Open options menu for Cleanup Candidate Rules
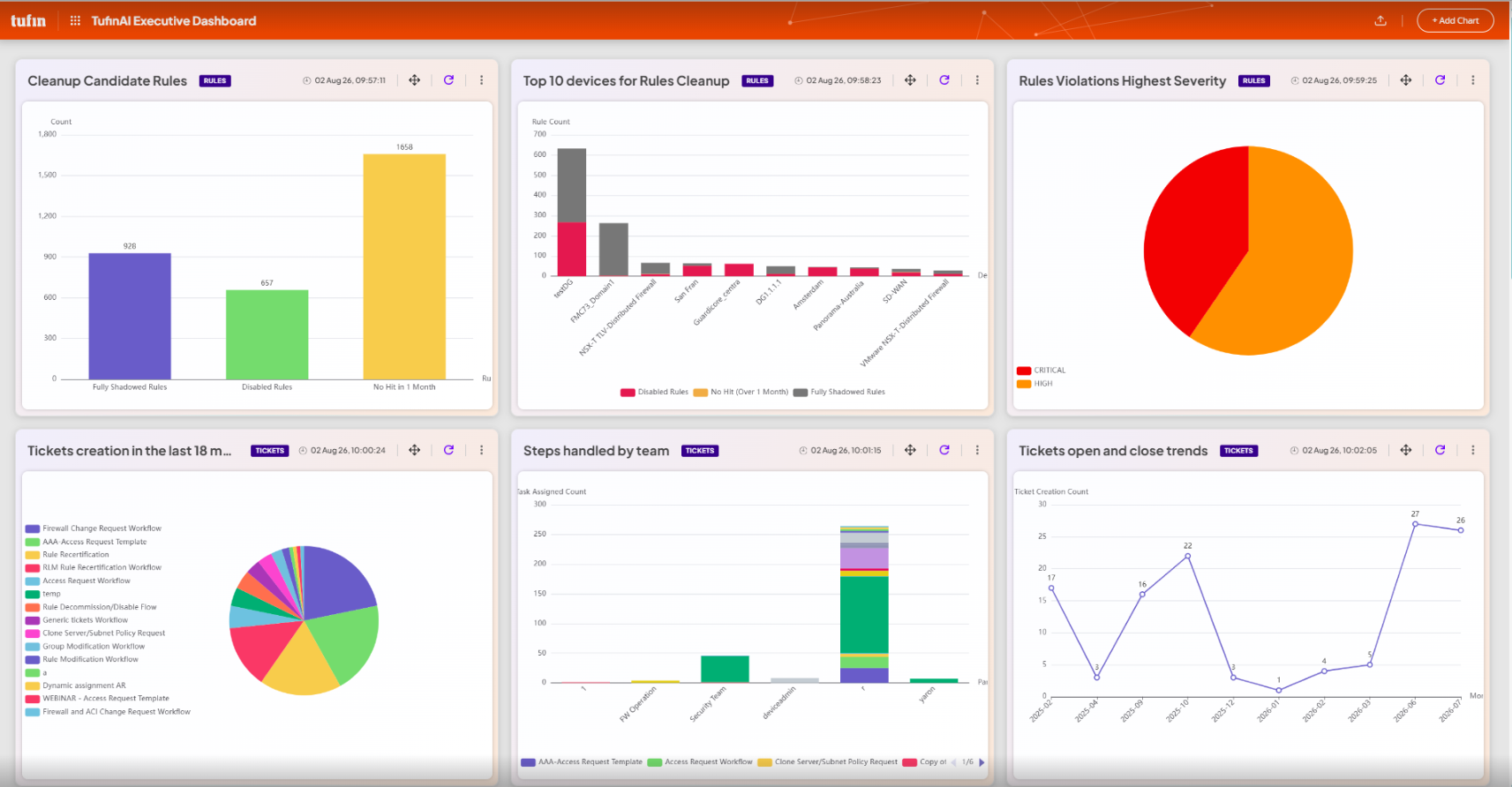Image resolution: width=1512 pixels, height=787 pixels. (x=481, y=80)
